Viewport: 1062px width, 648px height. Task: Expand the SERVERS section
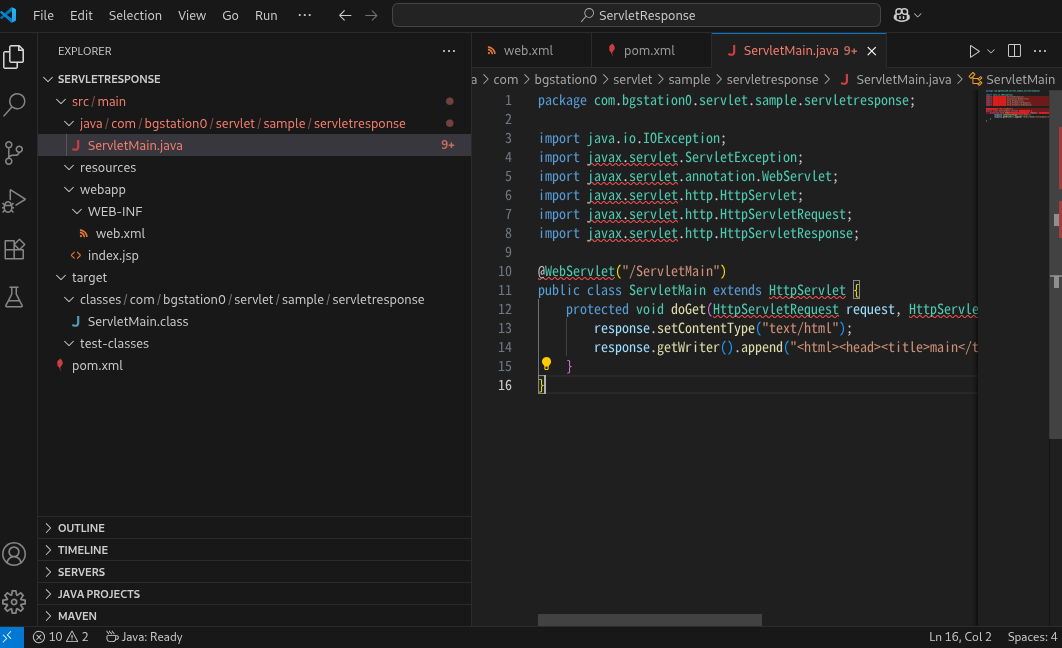255,571
